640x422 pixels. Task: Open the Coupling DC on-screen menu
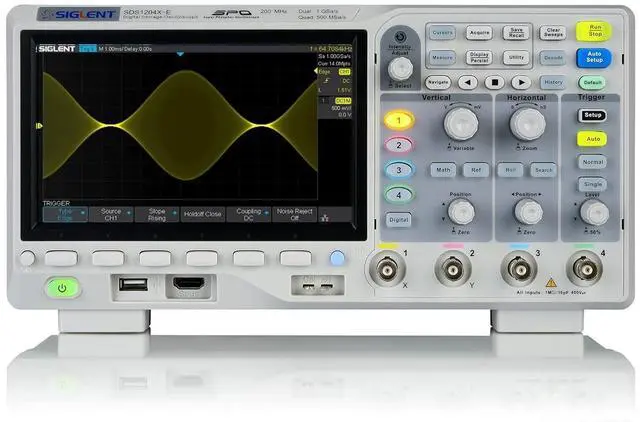tap(249, 214)
